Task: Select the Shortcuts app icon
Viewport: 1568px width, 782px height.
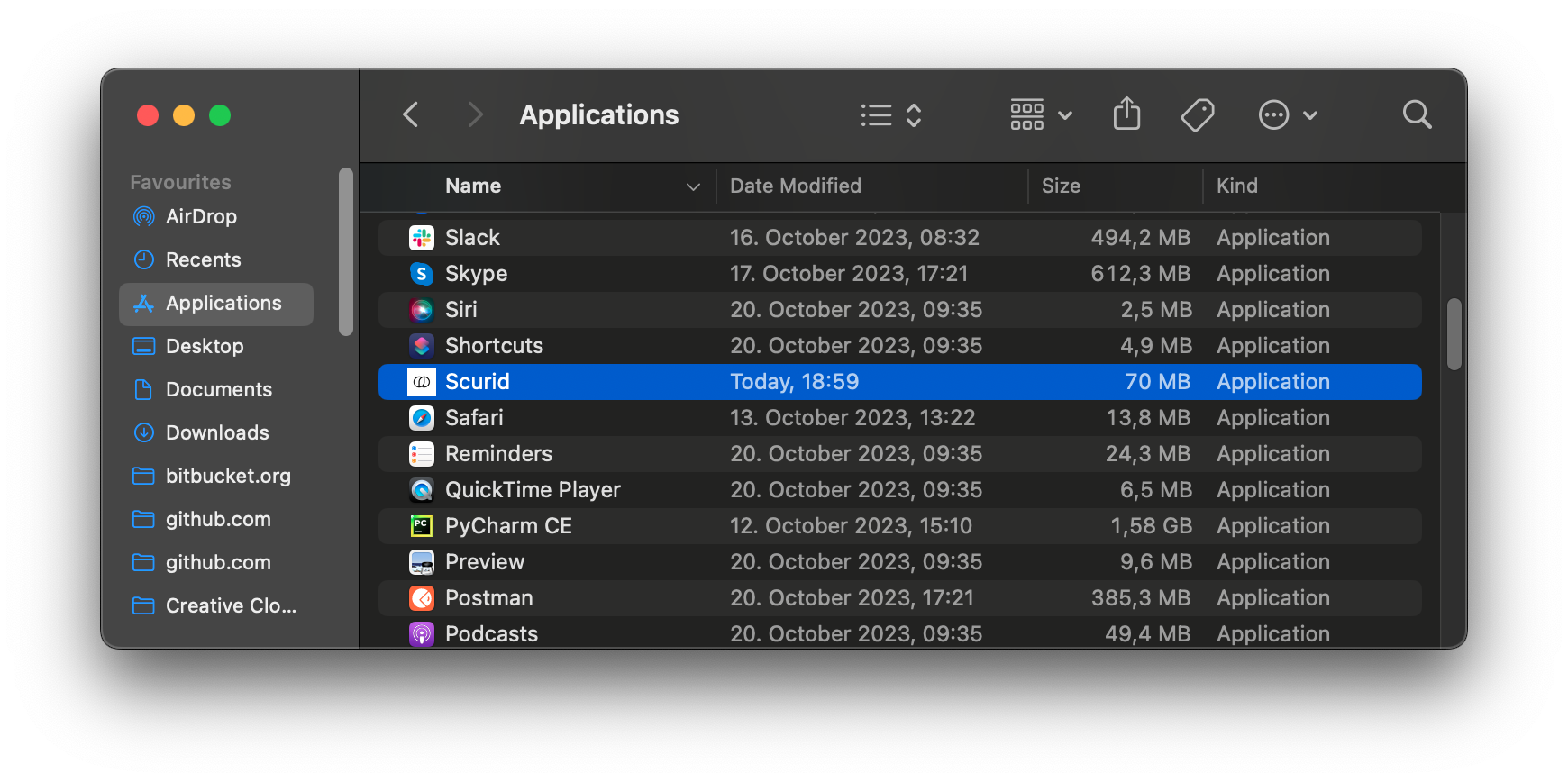Action: pos(421,346)
